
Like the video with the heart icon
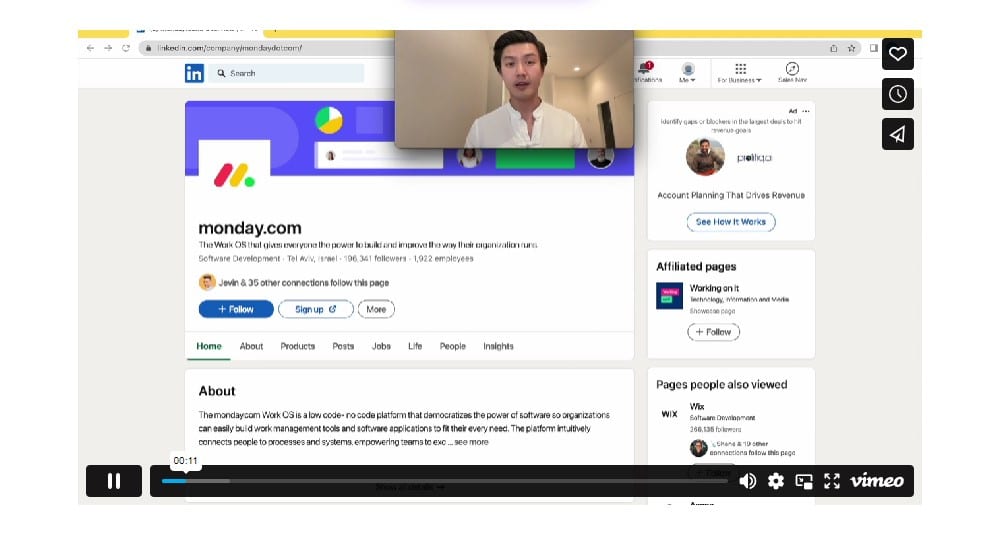(x=897, y=54)
